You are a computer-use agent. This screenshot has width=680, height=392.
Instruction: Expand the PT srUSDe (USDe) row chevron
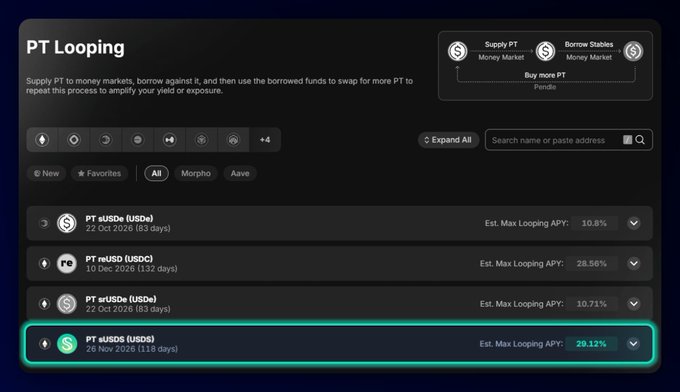634,304
